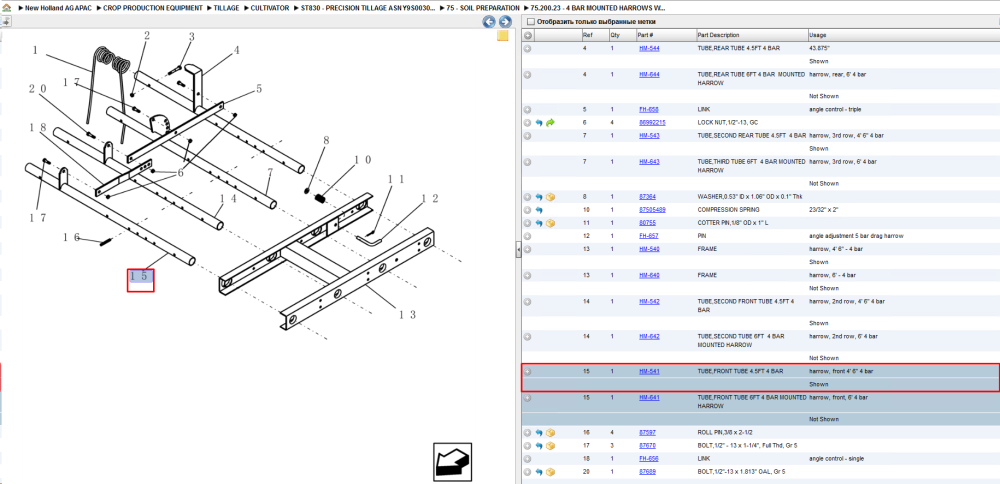
Task: Click yellow box icon for ROLL PIN row
Action: (550, 432)
